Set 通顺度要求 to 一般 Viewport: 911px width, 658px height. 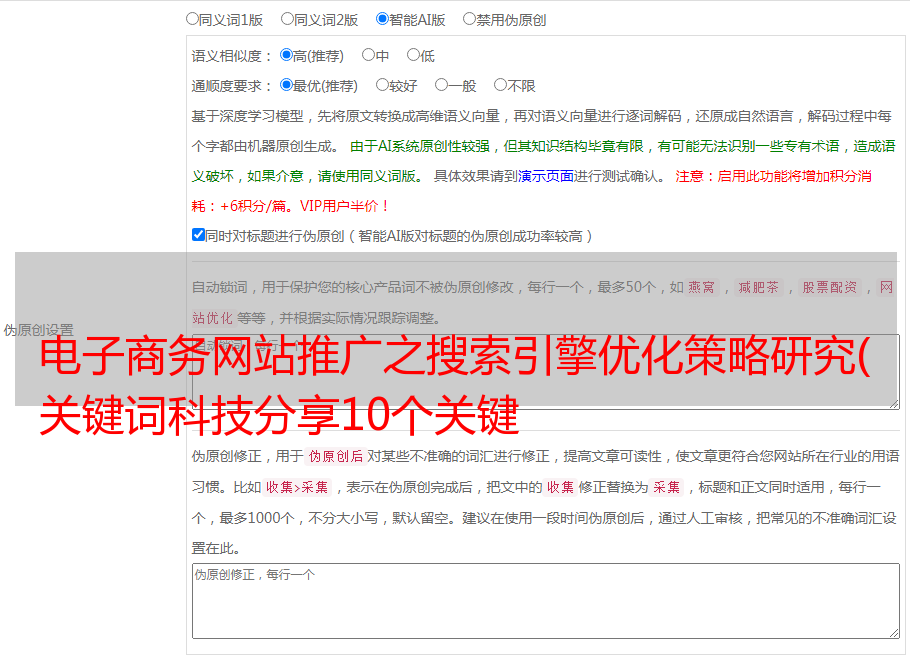pos(441,85)
